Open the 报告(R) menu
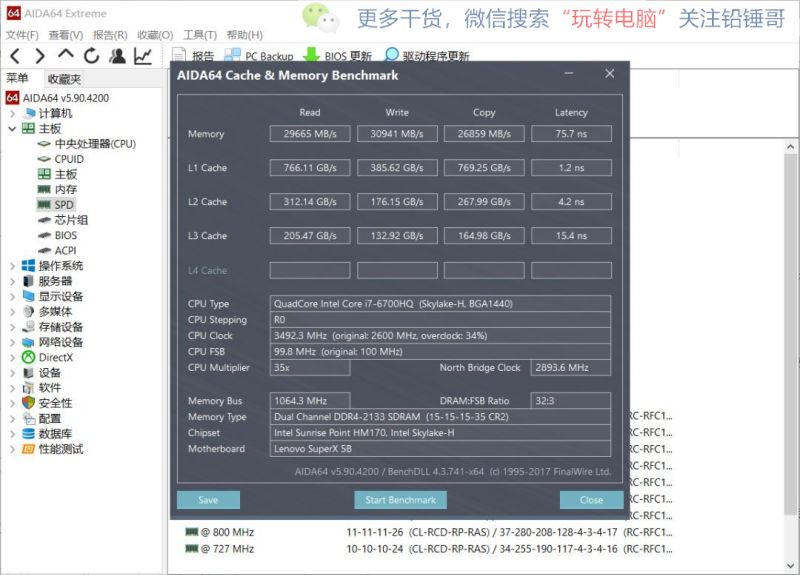The image size is (800, 575). 110,35
